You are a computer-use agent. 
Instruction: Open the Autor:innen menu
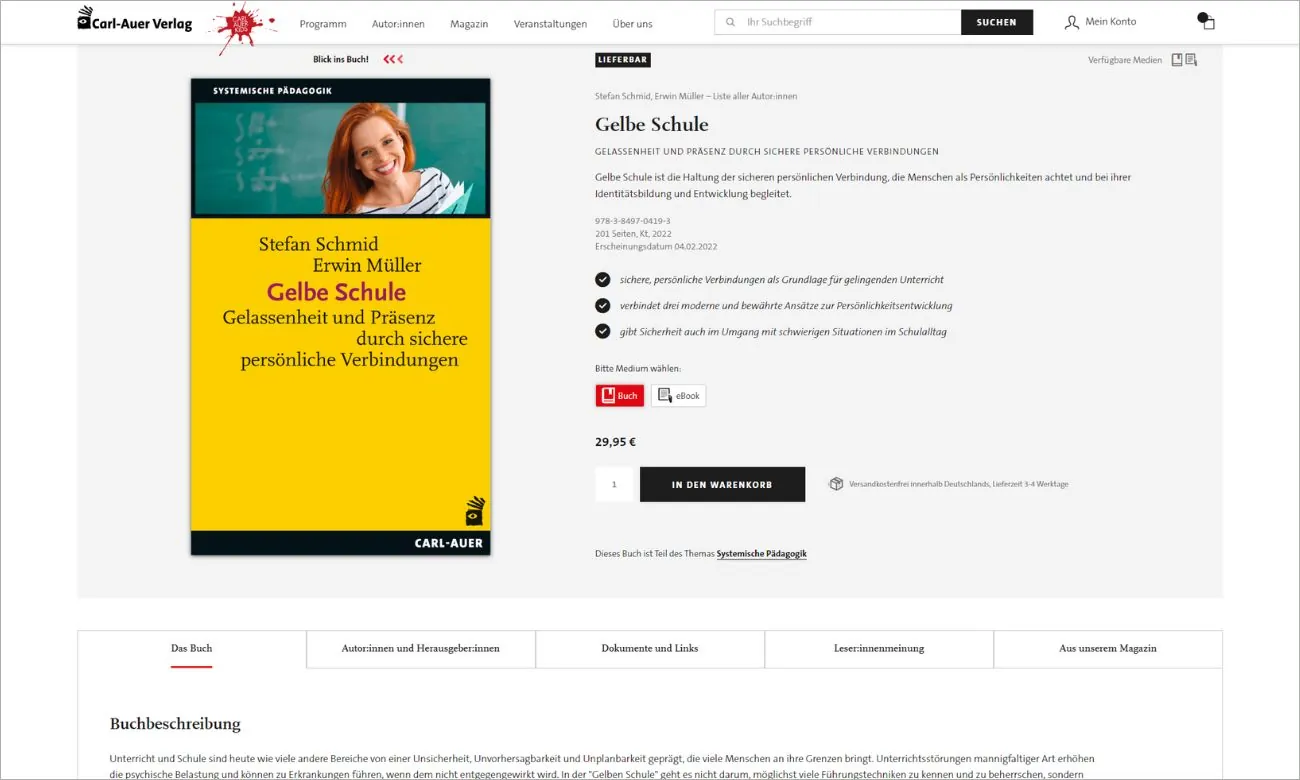coord(399,22)
